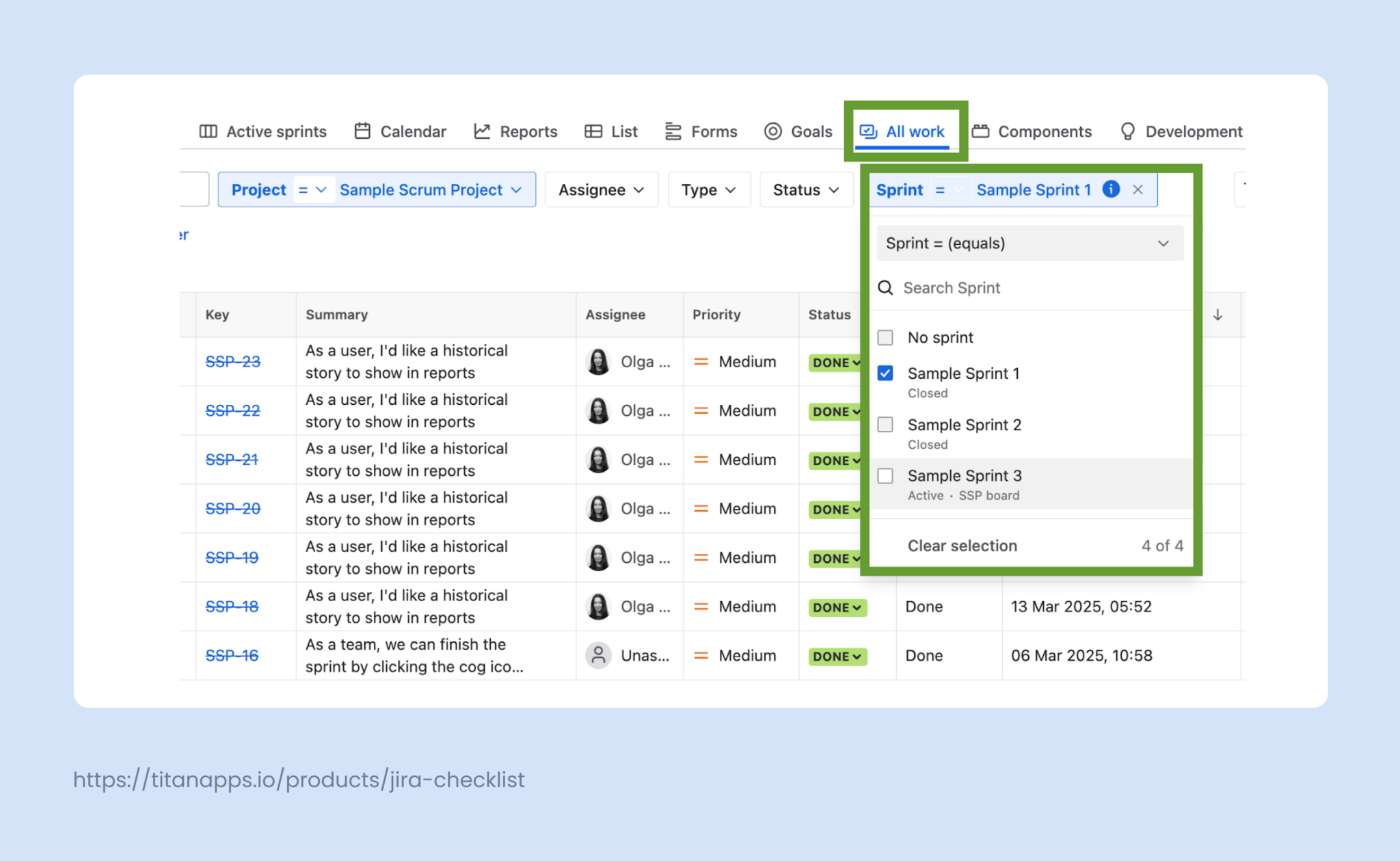The height and width of the screenshot is (861, 1400).
Task: Click the Key column header
Action: point(217,315)
